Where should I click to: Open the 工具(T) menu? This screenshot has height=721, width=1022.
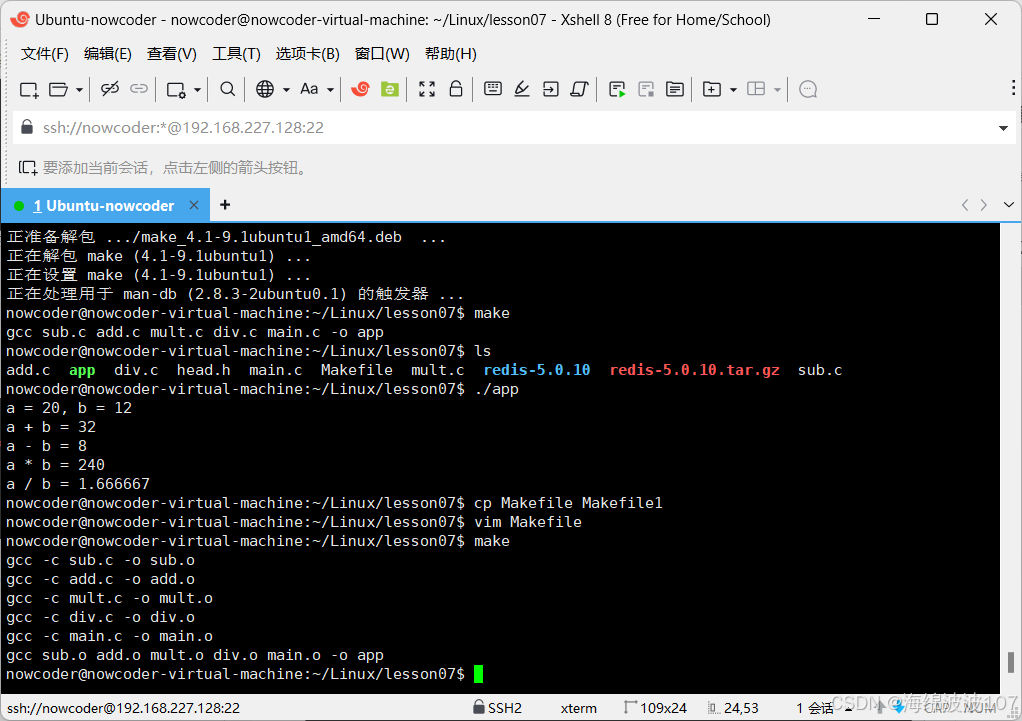pos(236,54)
